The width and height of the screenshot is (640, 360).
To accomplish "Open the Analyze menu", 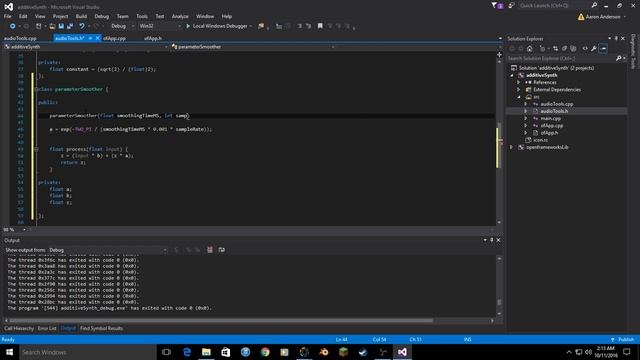I will click(x=180, y=16).
